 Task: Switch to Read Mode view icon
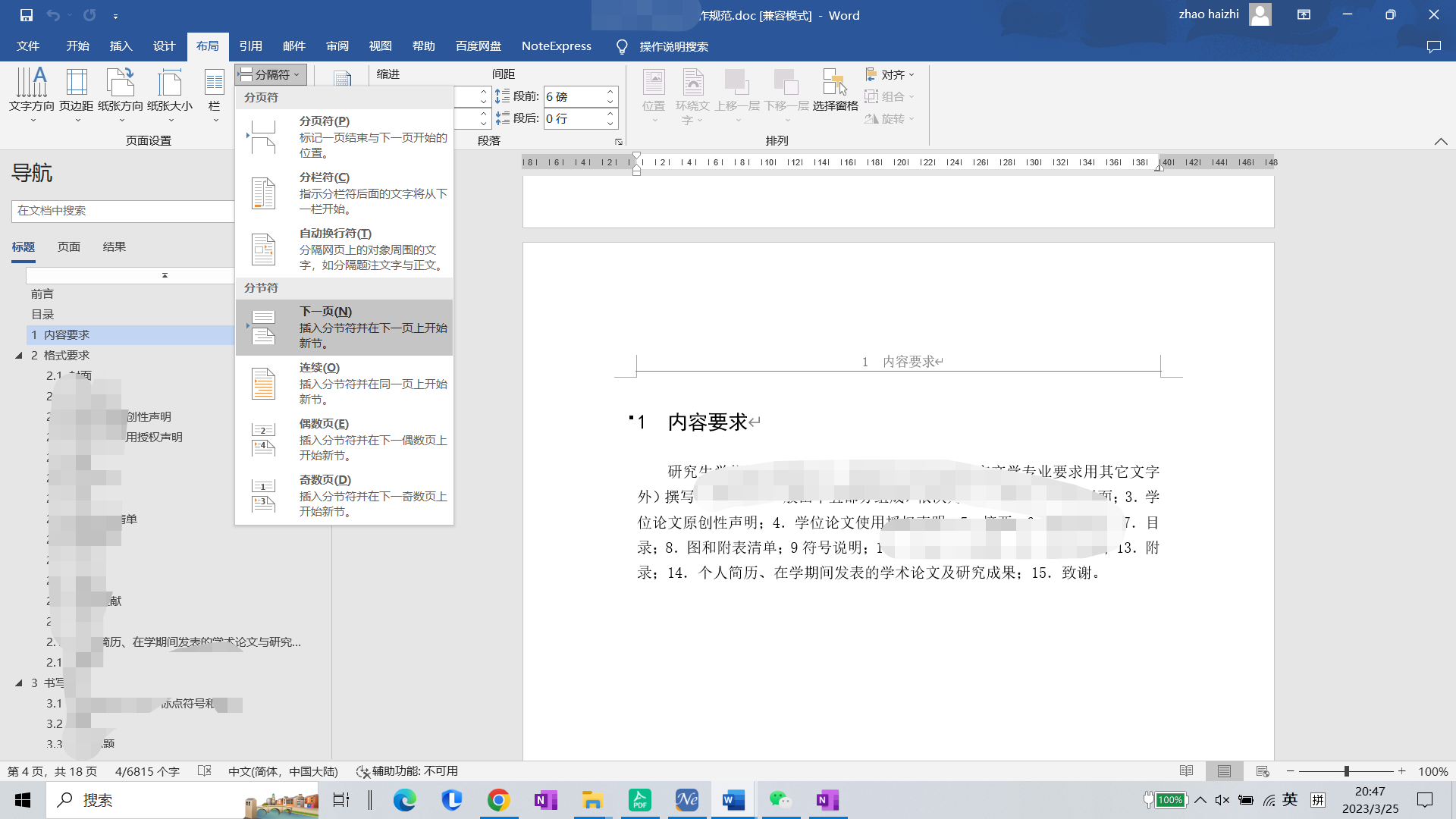pyautogui.click(x=1187, y=771)
